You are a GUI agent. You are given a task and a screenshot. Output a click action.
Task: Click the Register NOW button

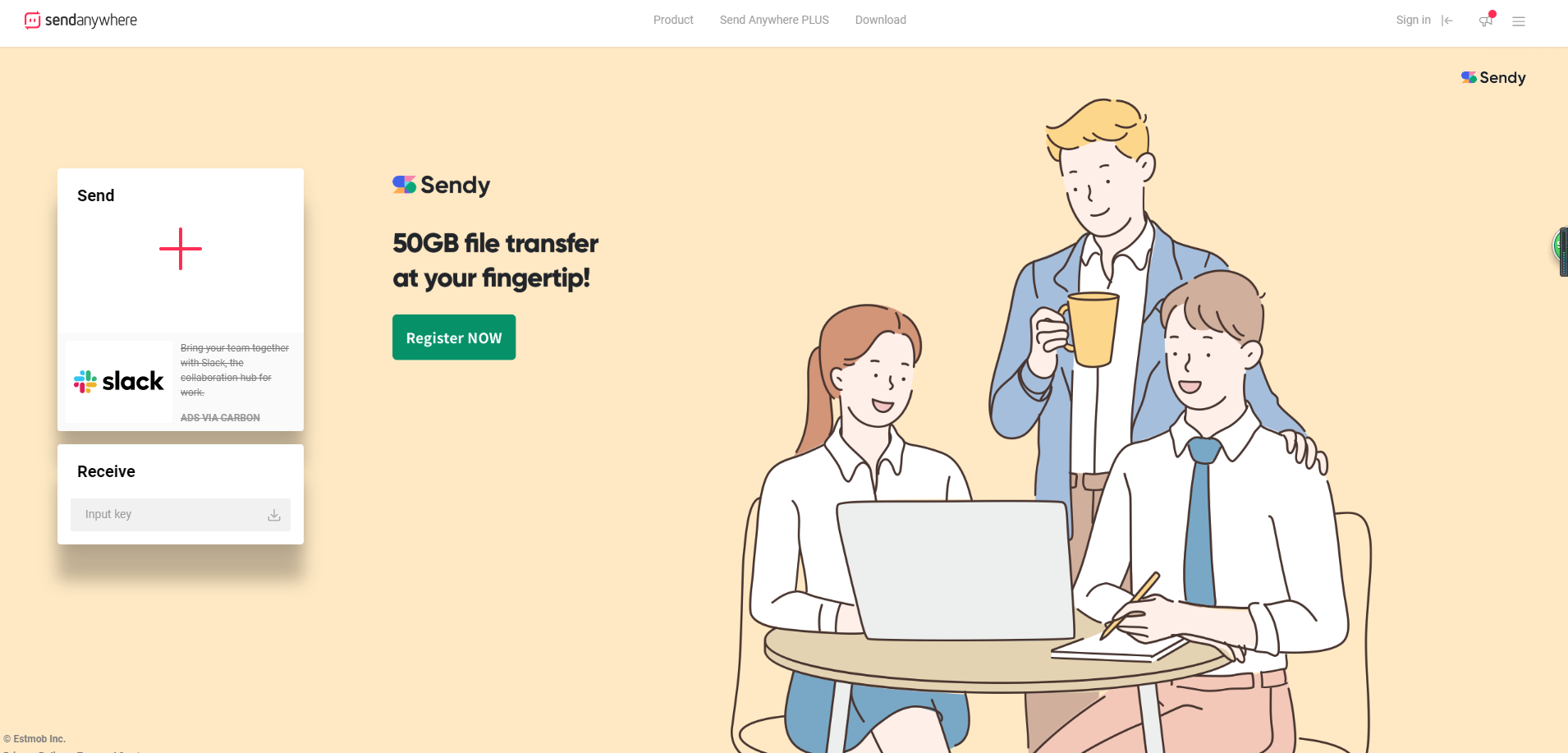point(454,337)
